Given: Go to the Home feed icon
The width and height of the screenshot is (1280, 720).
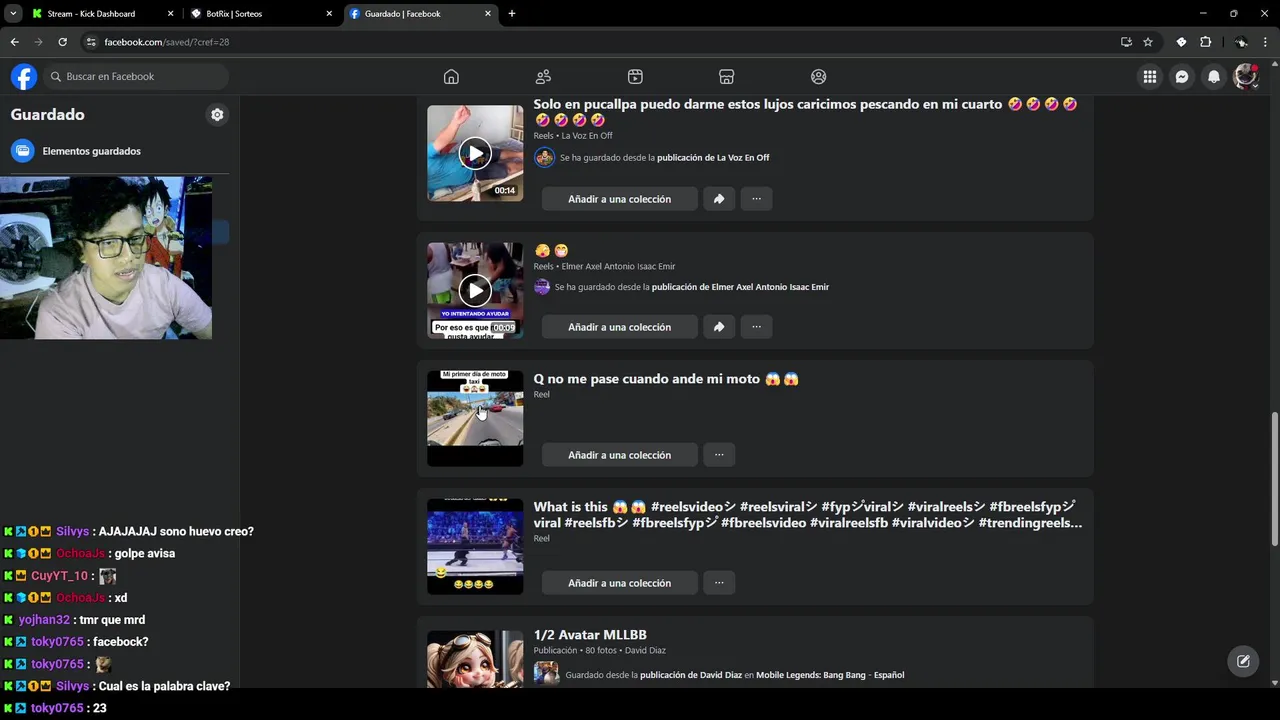Looking at the screenshot, I should 451,77.
